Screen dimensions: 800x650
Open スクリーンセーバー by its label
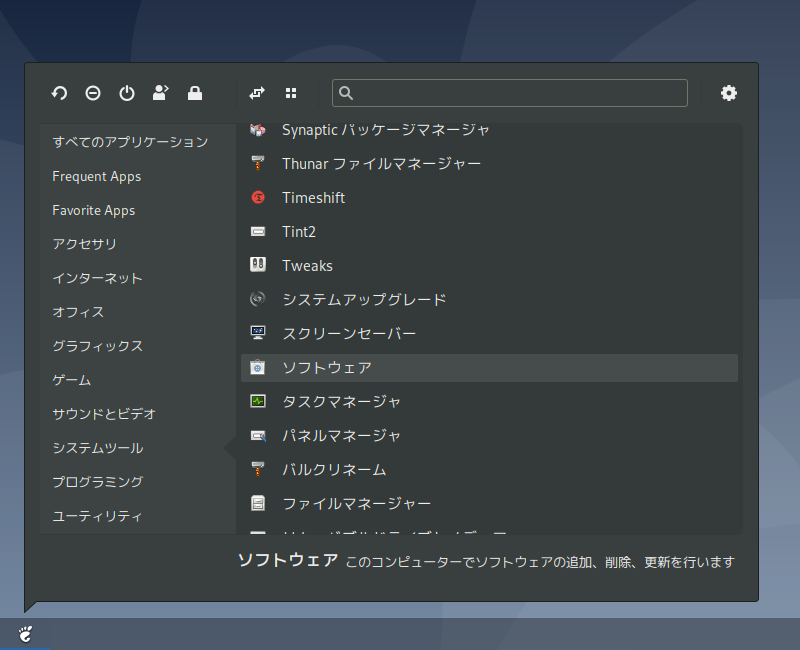(349, 334)
